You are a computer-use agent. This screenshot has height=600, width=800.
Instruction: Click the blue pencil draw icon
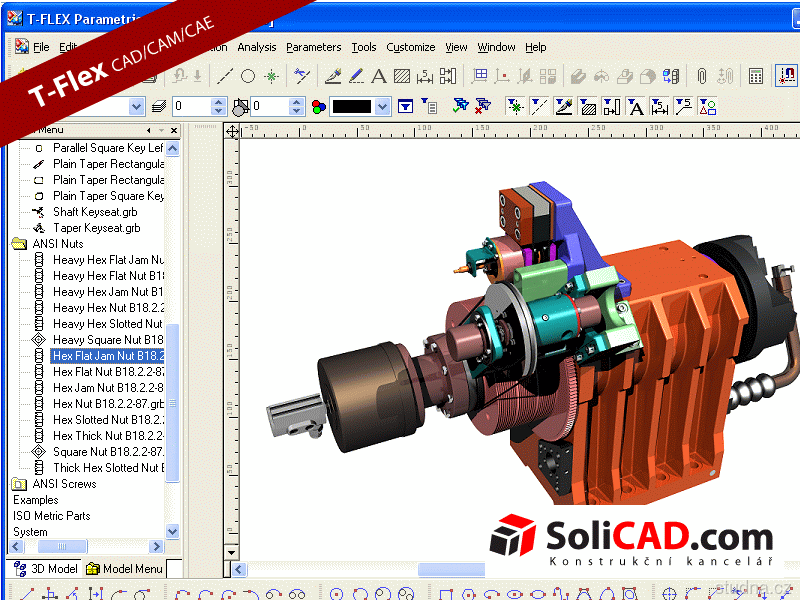356,77
